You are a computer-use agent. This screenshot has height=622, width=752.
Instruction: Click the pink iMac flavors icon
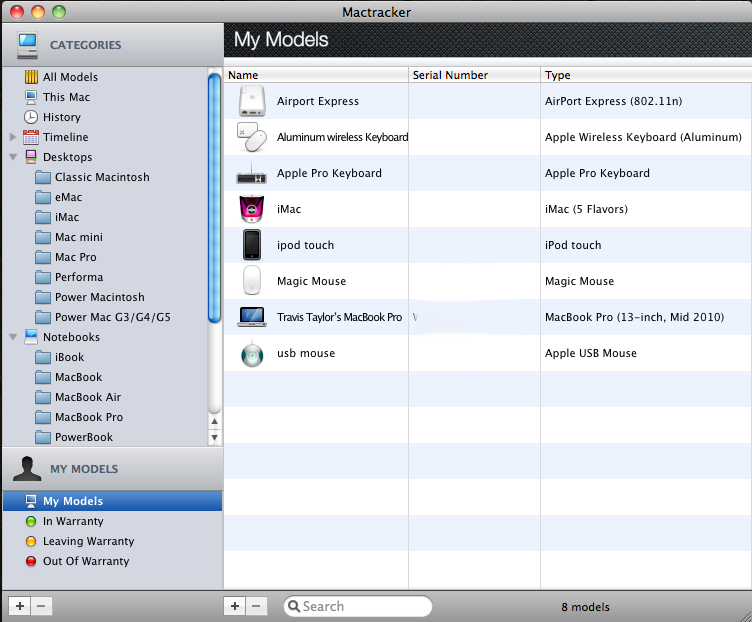[x=252, y=209]
